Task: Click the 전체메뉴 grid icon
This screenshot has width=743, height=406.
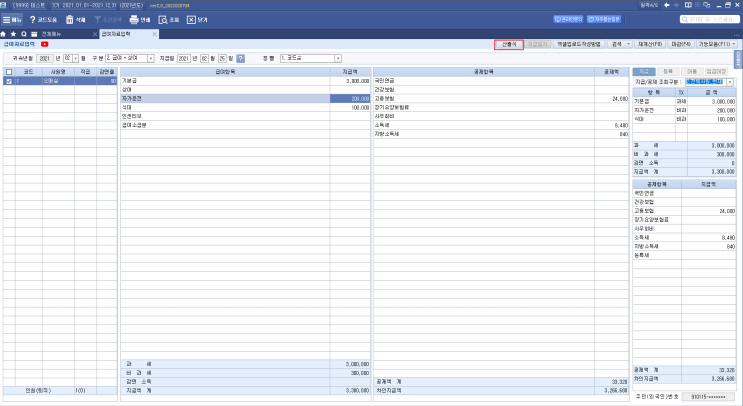Action: click(34, 34)
